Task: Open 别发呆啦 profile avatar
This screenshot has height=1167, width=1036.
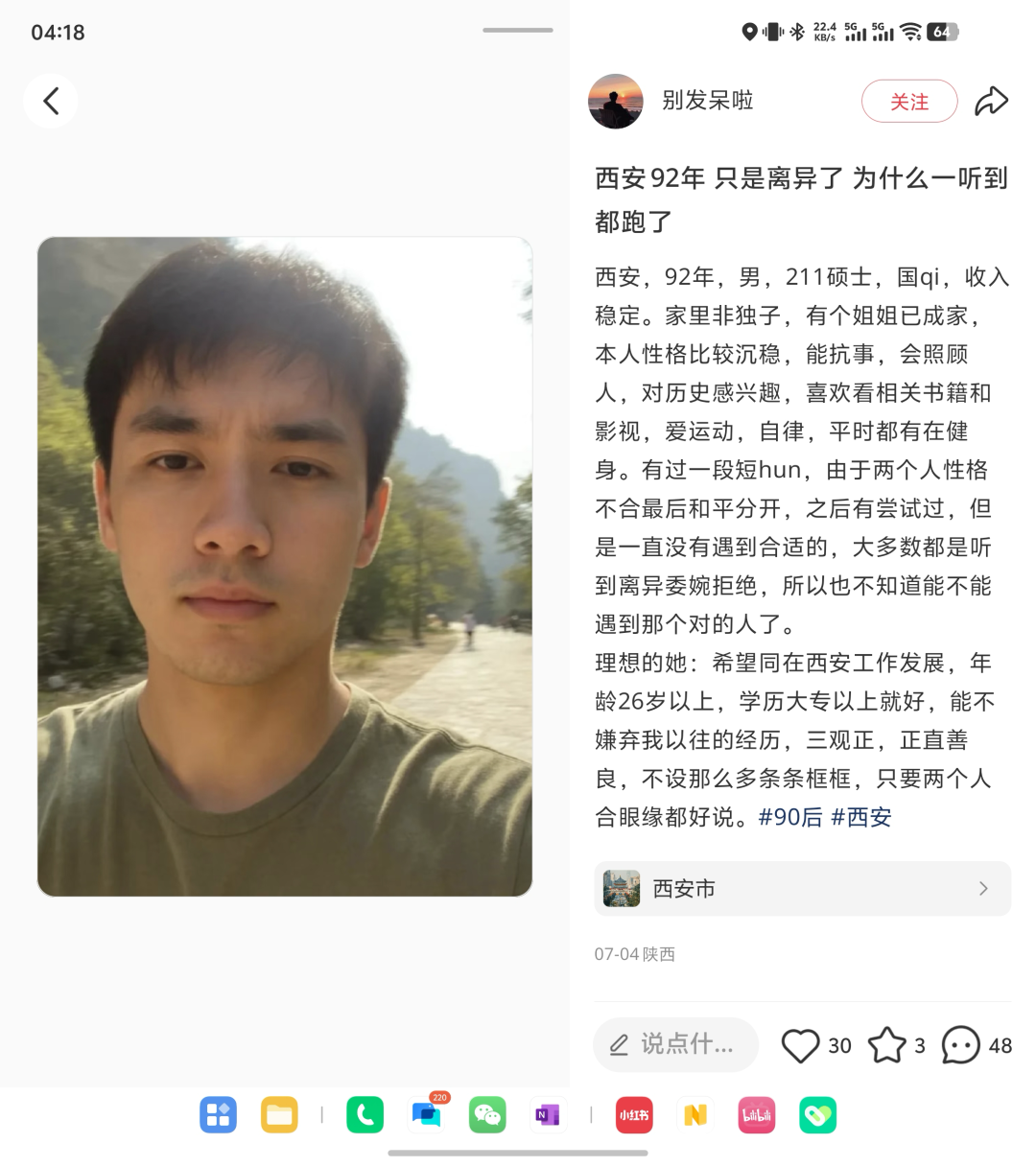Action: click(x=615, y=101)
